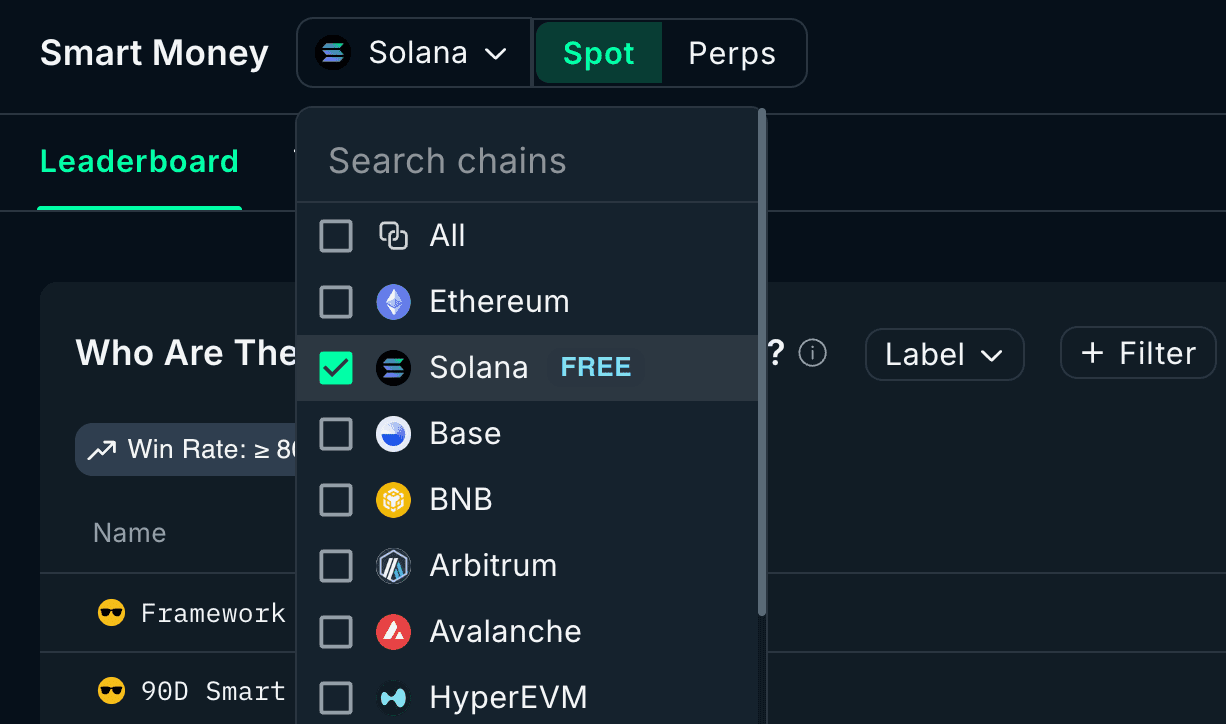Click the HyperEVM chain logo
The height and width of the screenshot is (724, 1226).
click(393, 697)
